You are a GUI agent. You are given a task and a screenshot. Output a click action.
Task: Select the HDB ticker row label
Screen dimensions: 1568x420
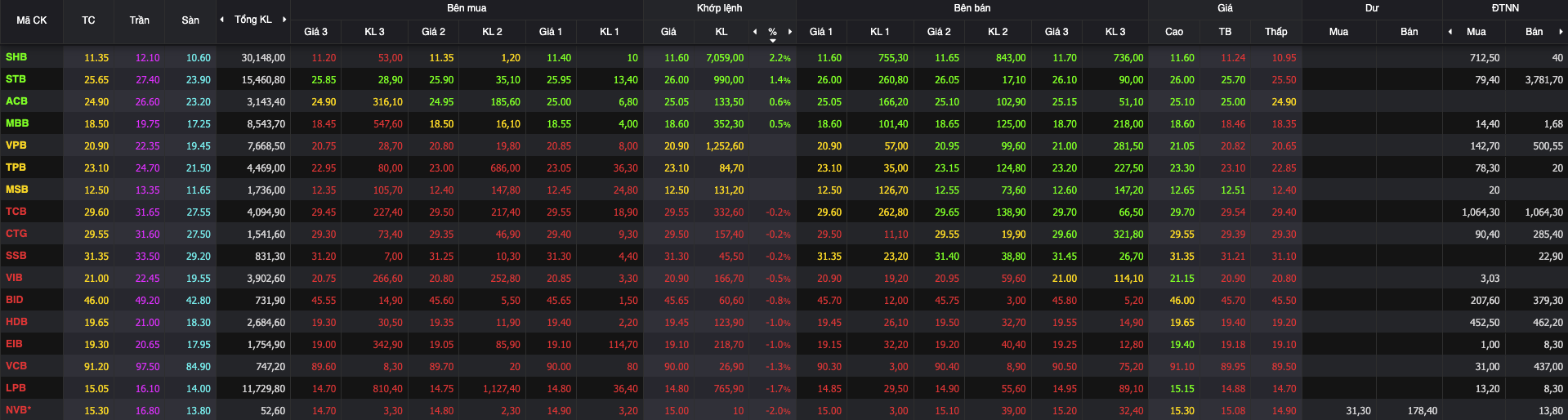click(16, 322)
